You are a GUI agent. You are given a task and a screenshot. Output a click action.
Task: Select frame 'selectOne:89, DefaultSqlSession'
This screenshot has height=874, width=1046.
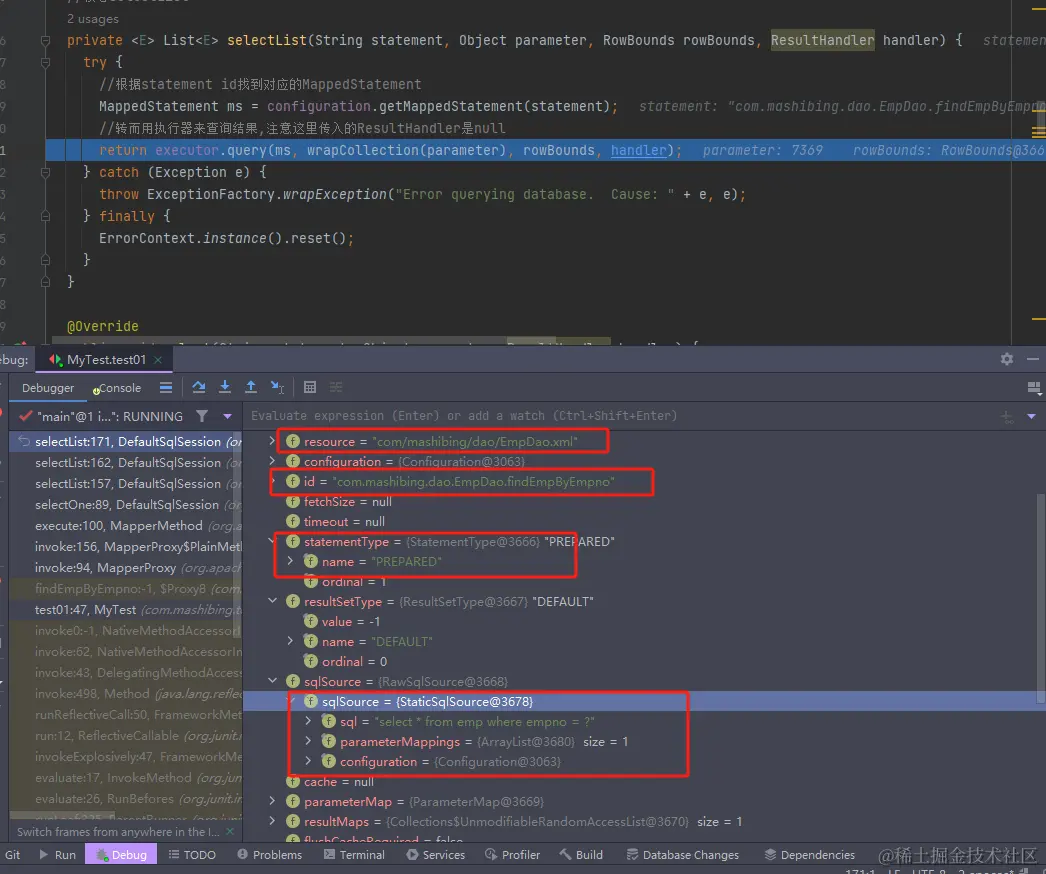pos(127,504)
